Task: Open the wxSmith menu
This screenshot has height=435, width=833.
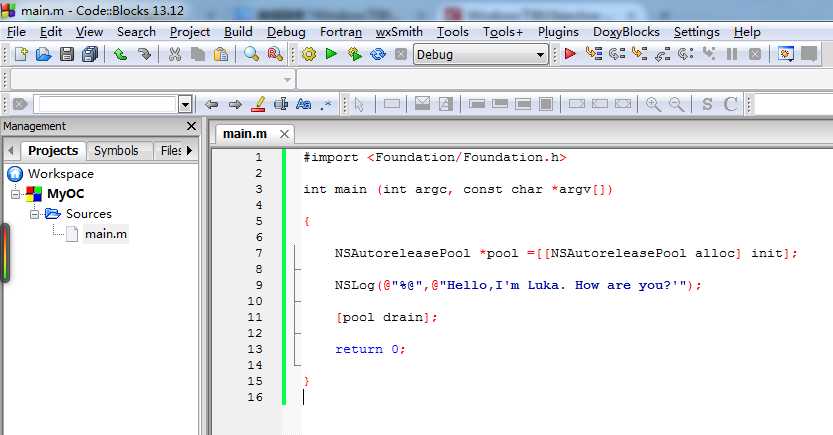Action: point(399,32)
